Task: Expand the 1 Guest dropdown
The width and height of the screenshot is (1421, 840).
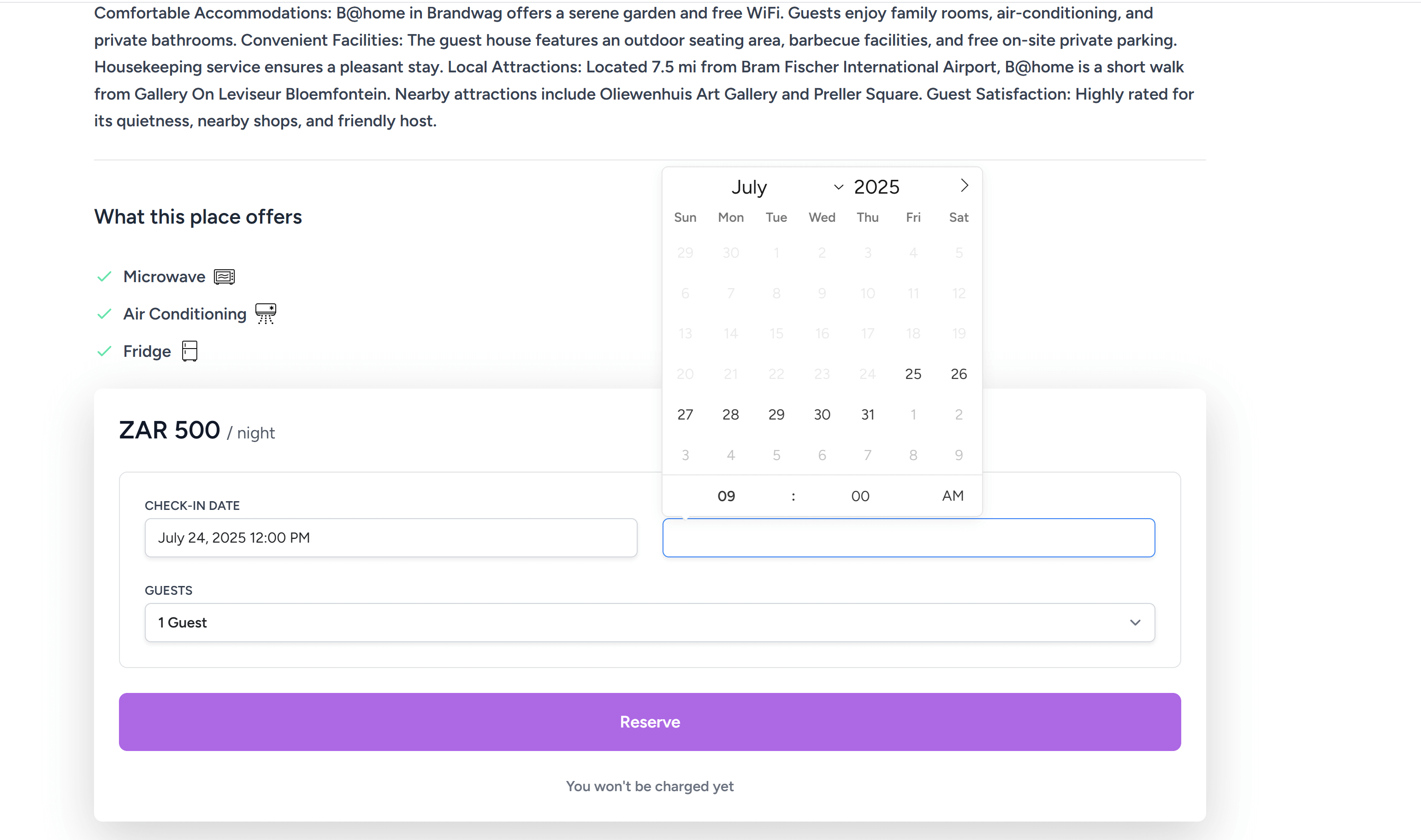Action: click(x=649, y=623)
